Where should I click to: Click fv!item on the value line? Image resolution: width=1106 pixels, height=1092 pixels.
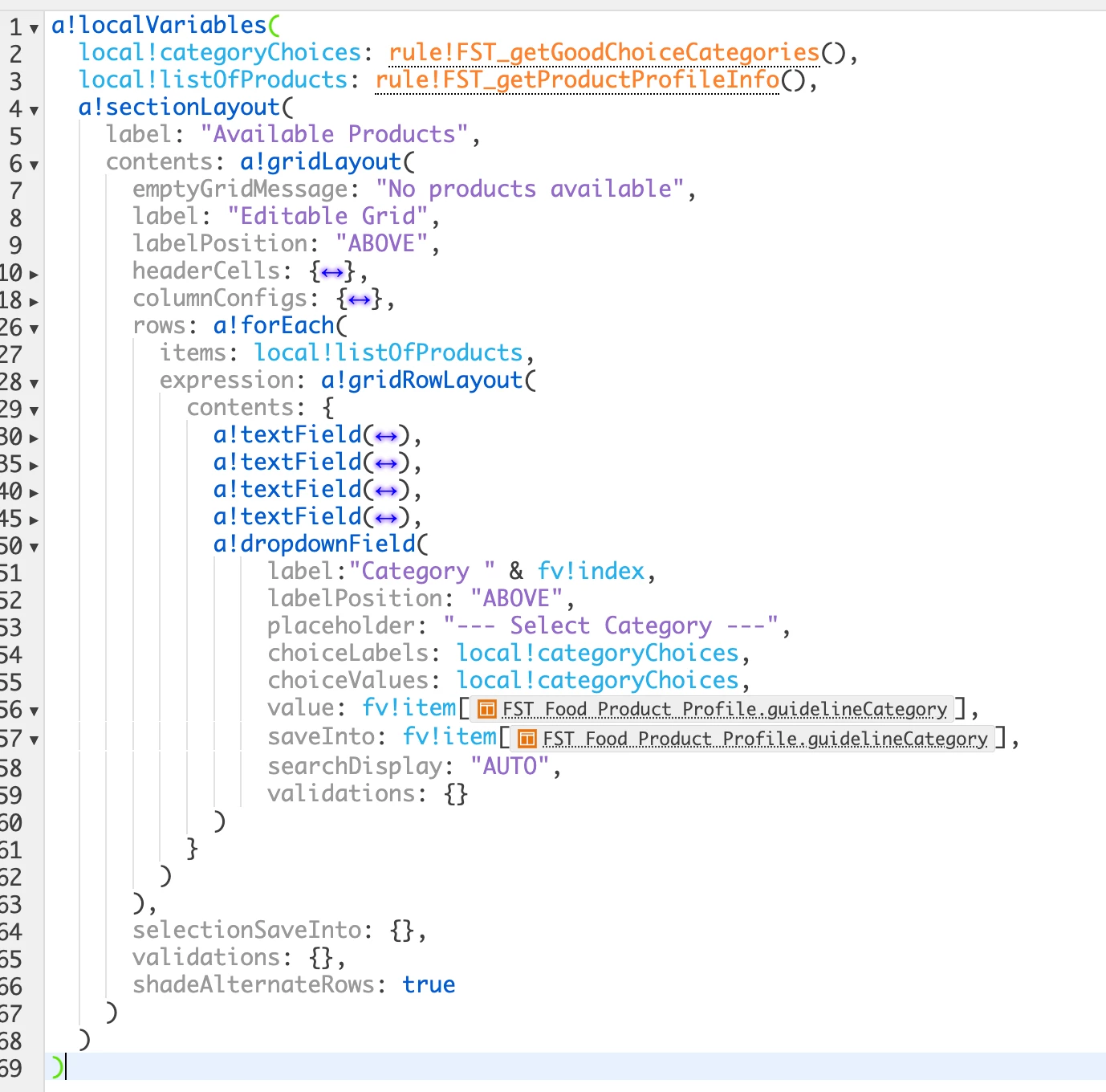point(409,708)
